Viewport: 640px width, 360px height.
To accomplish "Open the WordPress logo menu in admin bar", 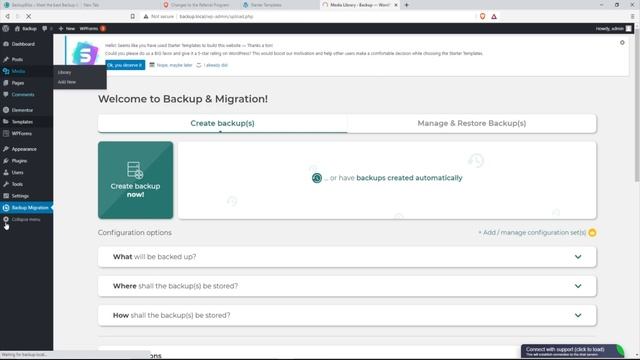I will (x=6, y=29).
